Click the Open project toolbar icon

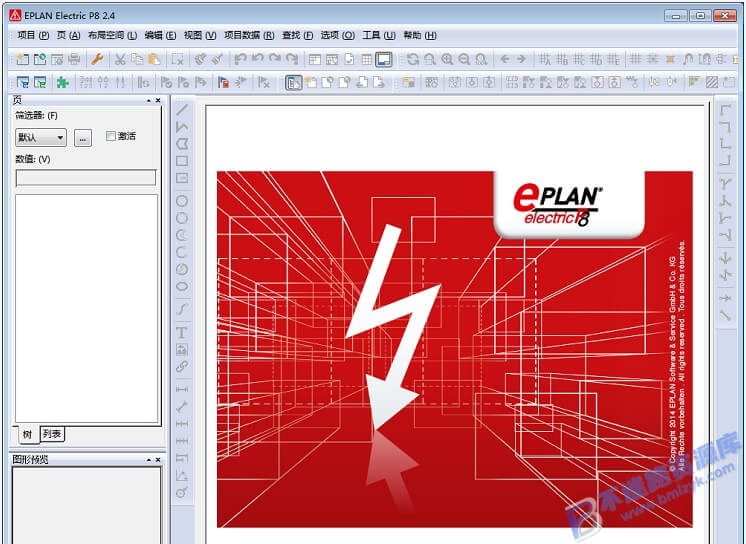pos(40,59)
